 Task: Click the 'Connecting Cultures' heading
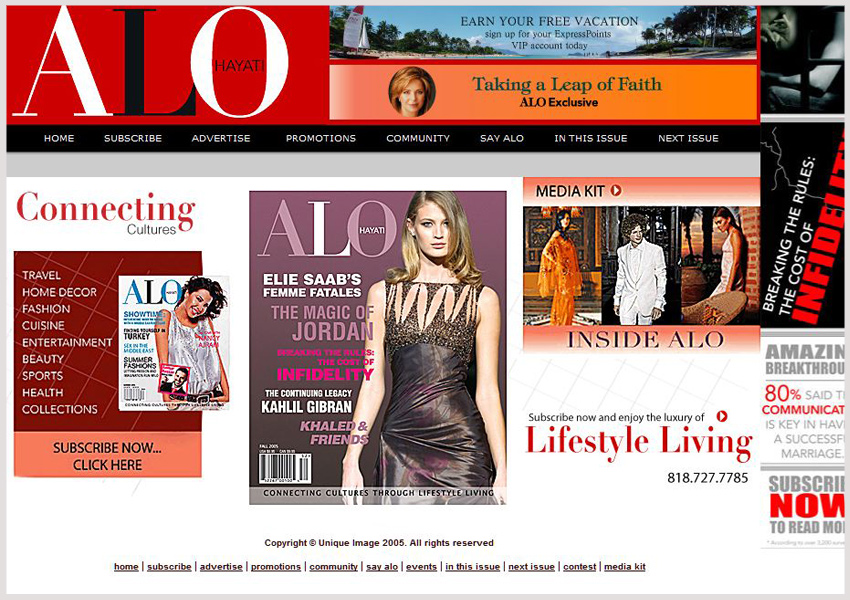click(x=106, y=213)
